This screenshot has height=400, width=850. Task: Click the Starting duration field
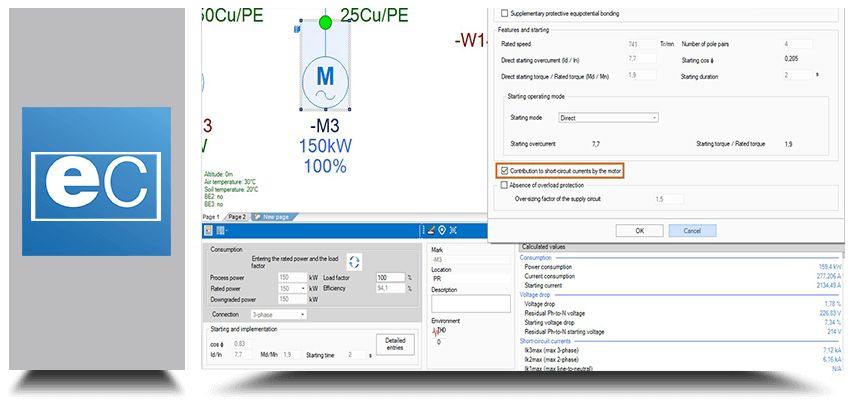coord(798,75)
